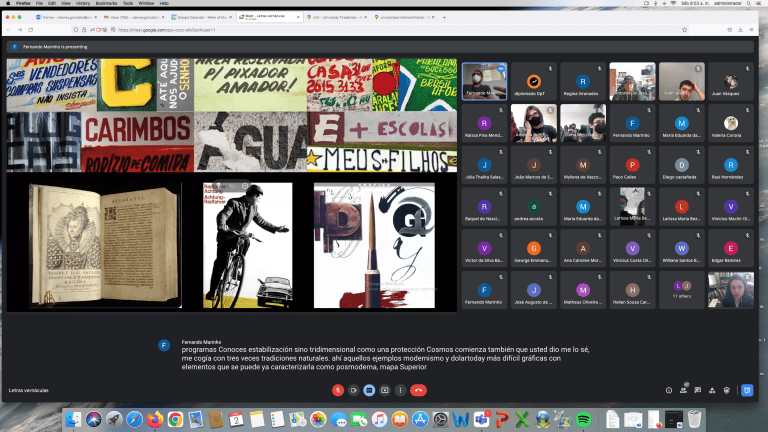Expand the '11 others' participants tile

coord(681,289)
